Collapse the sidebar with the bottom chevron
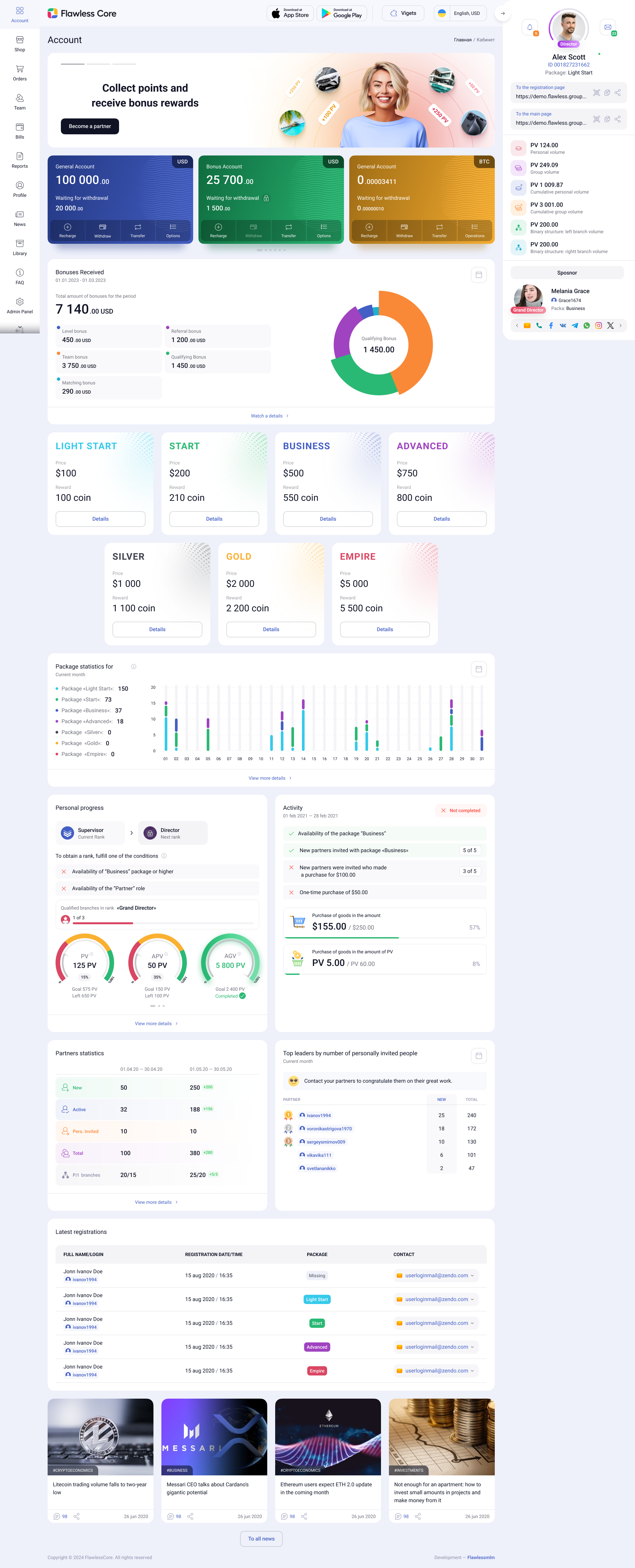This screenshot has width=635, height=1568. 20,327
